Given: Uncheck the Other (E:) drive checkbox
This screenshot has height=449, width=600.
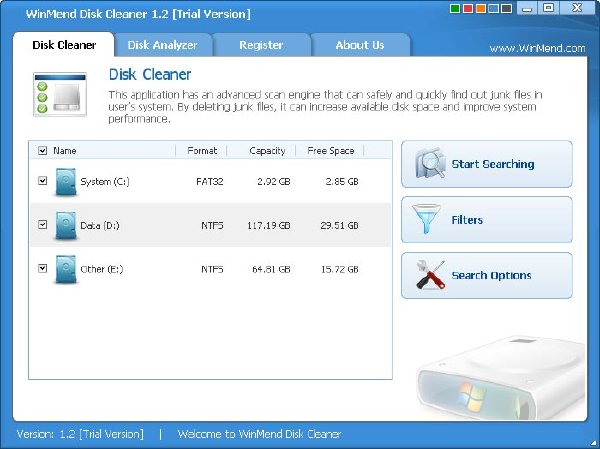Looking at the screenshot, I should click(42, 268).
